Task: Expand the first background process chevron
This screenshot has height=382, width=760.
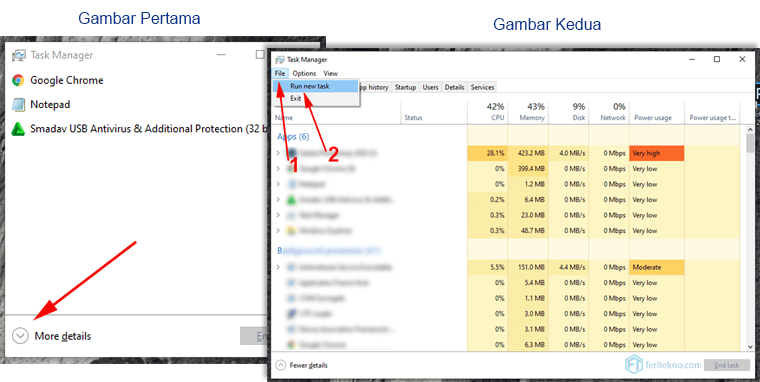Action: (278, 267)
